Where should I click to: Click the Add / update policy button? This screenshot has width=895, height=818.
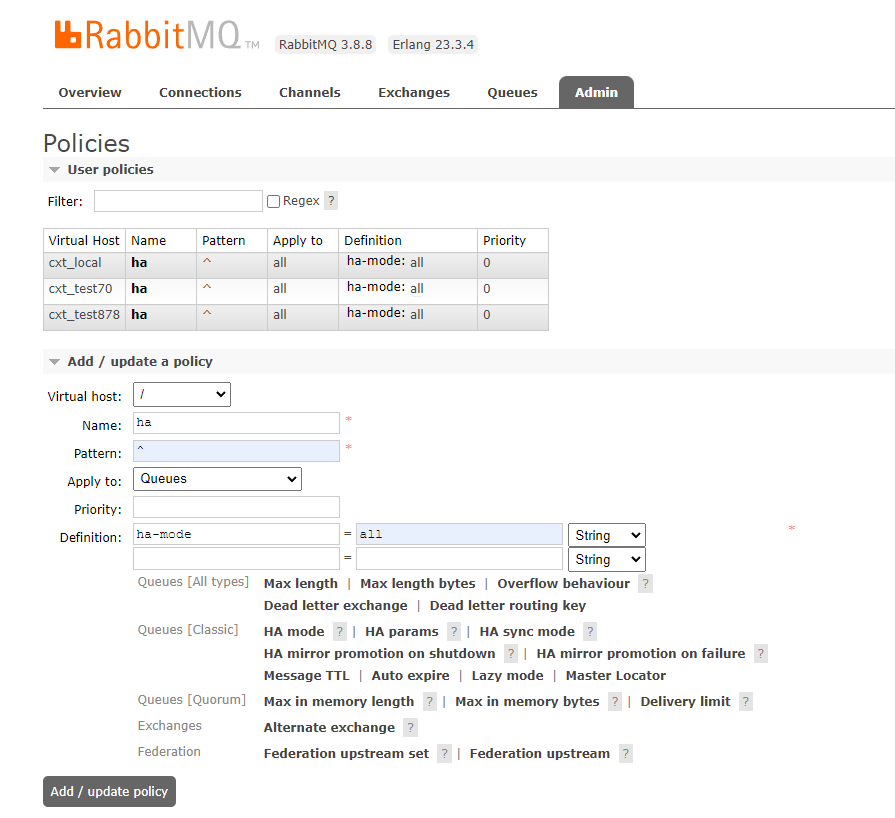109,791
